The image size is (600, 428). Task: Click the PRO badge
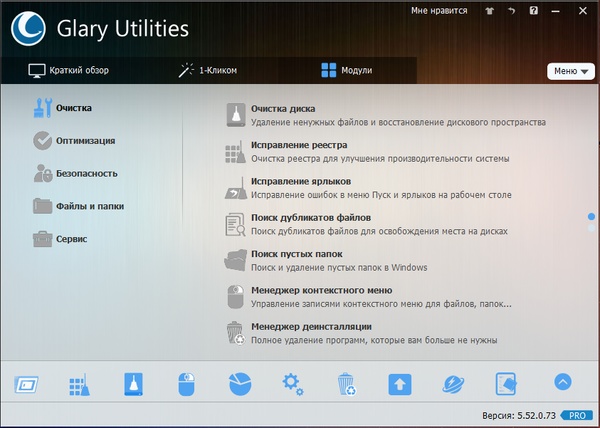tap(577, 415)
